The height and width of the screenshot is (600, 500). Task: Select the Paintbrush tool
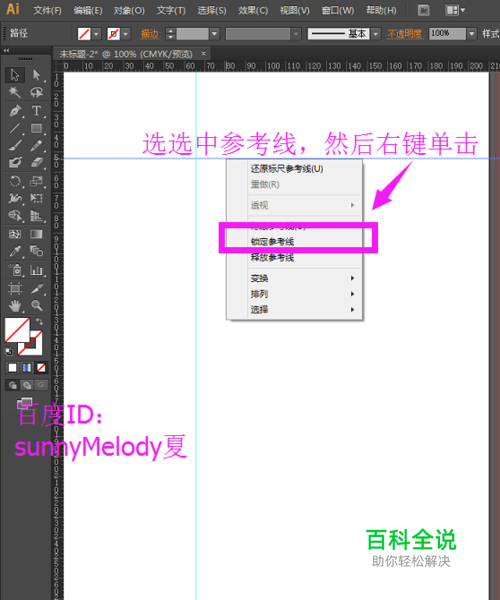[15, 145]
